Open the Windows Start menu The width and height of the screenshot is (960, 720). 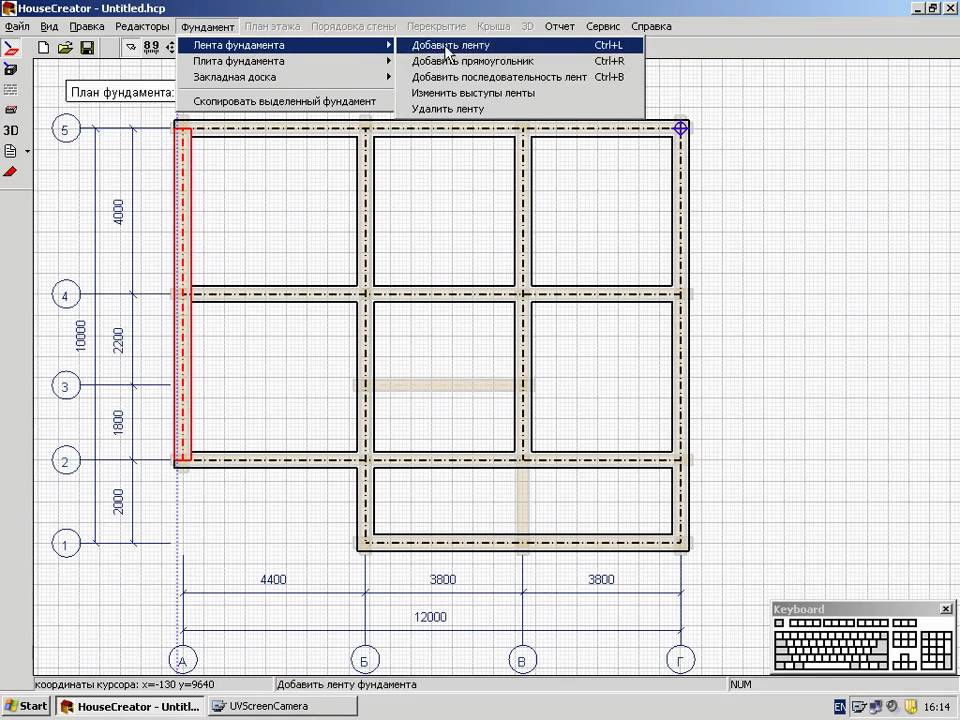click(x=26, y=706)
